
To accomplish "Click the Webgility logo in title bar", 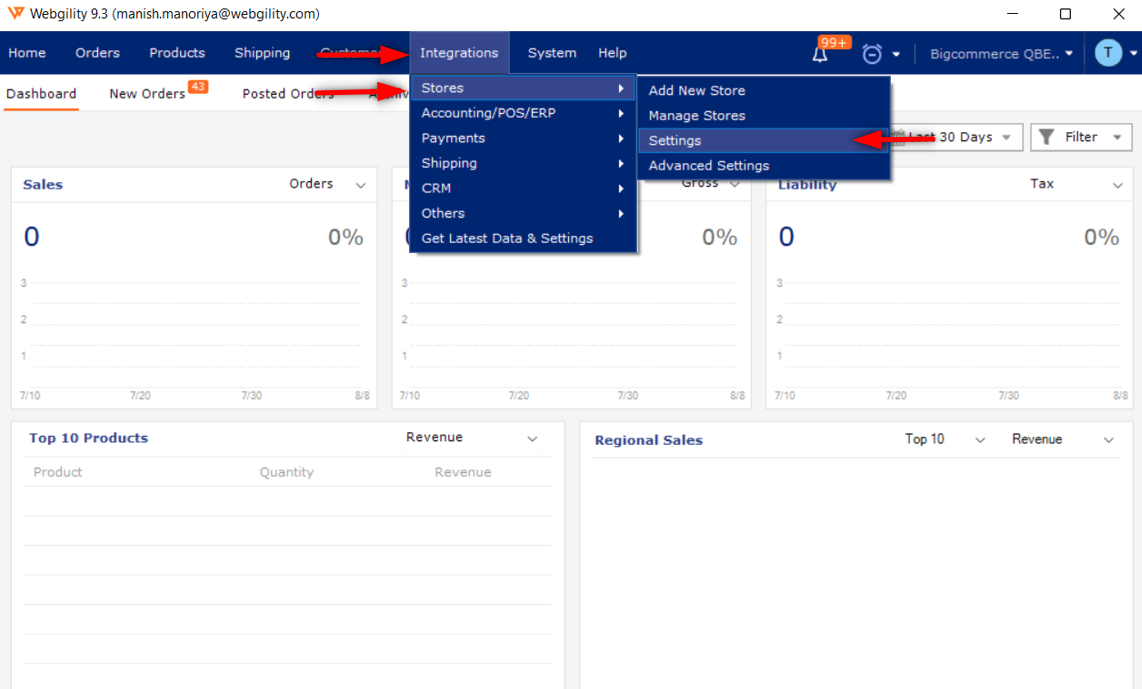I will [15, 13].
